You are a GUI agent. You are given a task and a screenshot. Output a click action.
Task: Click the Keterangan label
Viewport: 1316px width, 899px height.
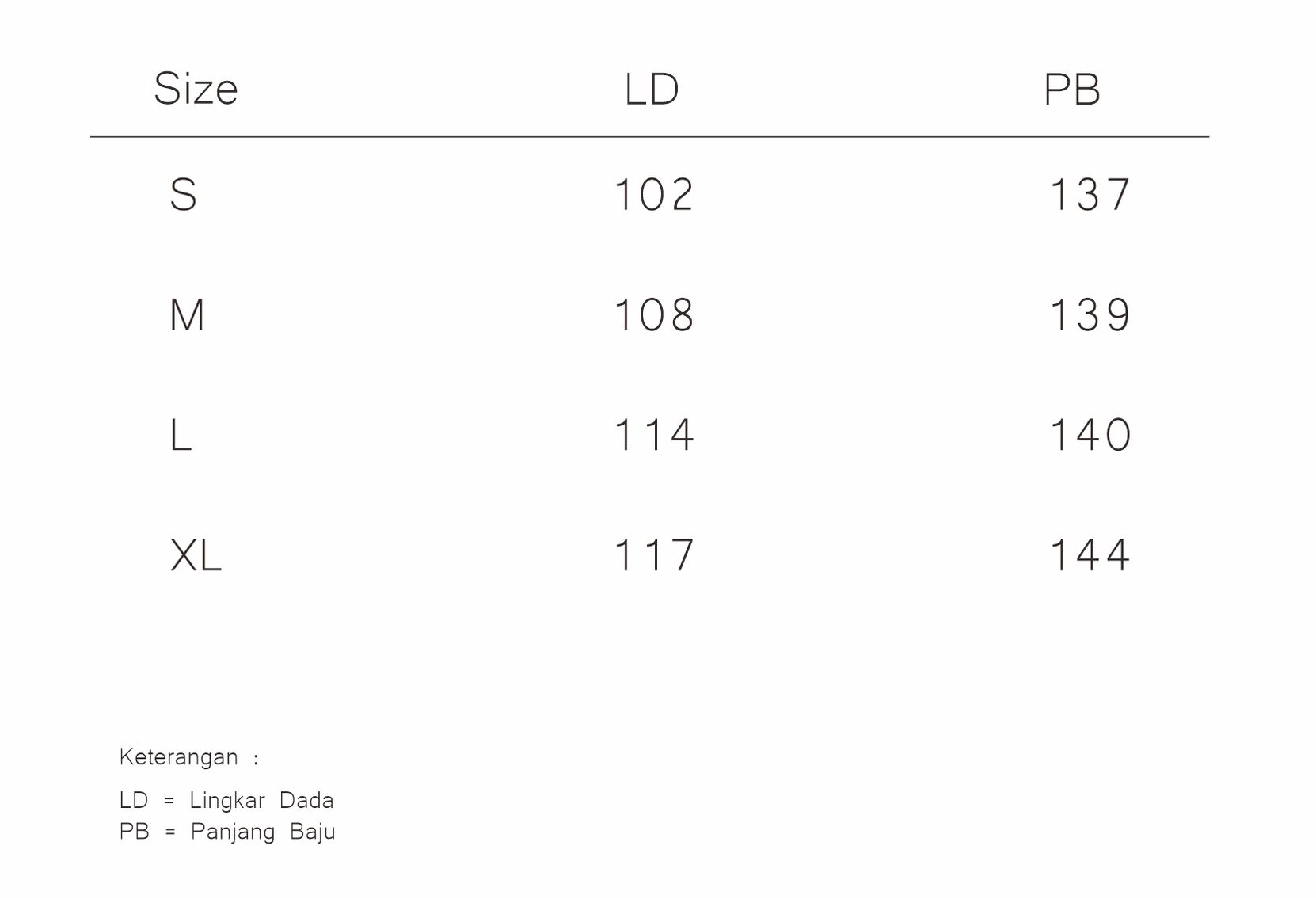tap(178, 757)
